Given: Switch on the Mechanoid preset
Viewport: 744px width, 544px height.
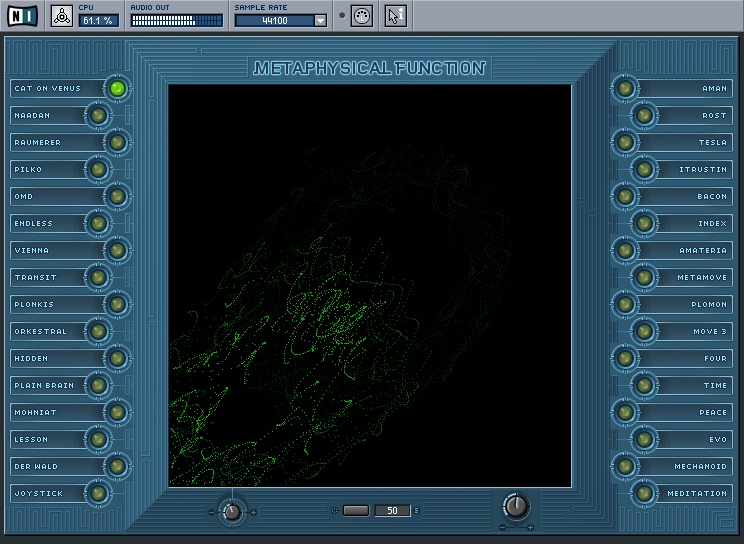Looking at the screenshot, I should (625, 467).
